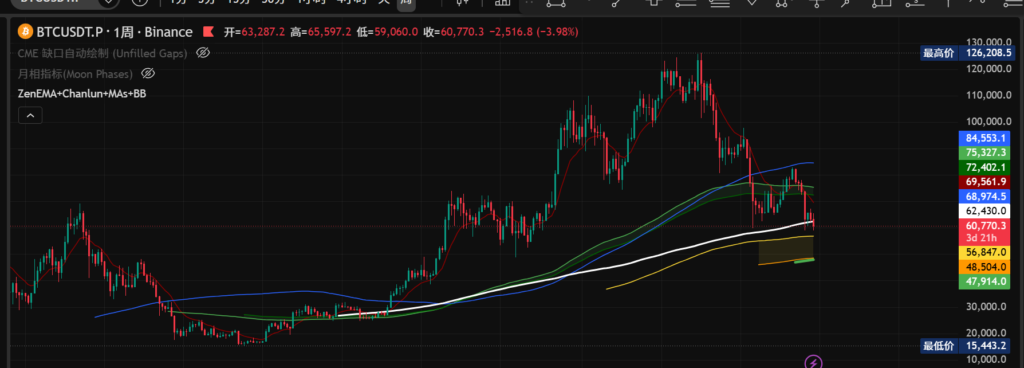
Task: Toggle the highlighted 周 weekly interval button
Action: click(406, 3)
